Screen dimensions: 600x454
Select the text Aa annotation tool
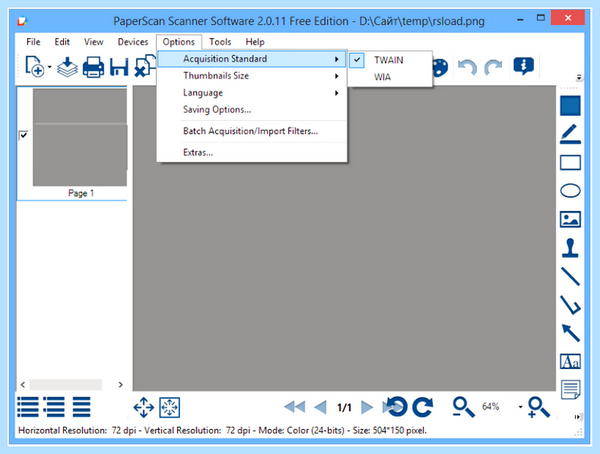(x=570, y=361)
